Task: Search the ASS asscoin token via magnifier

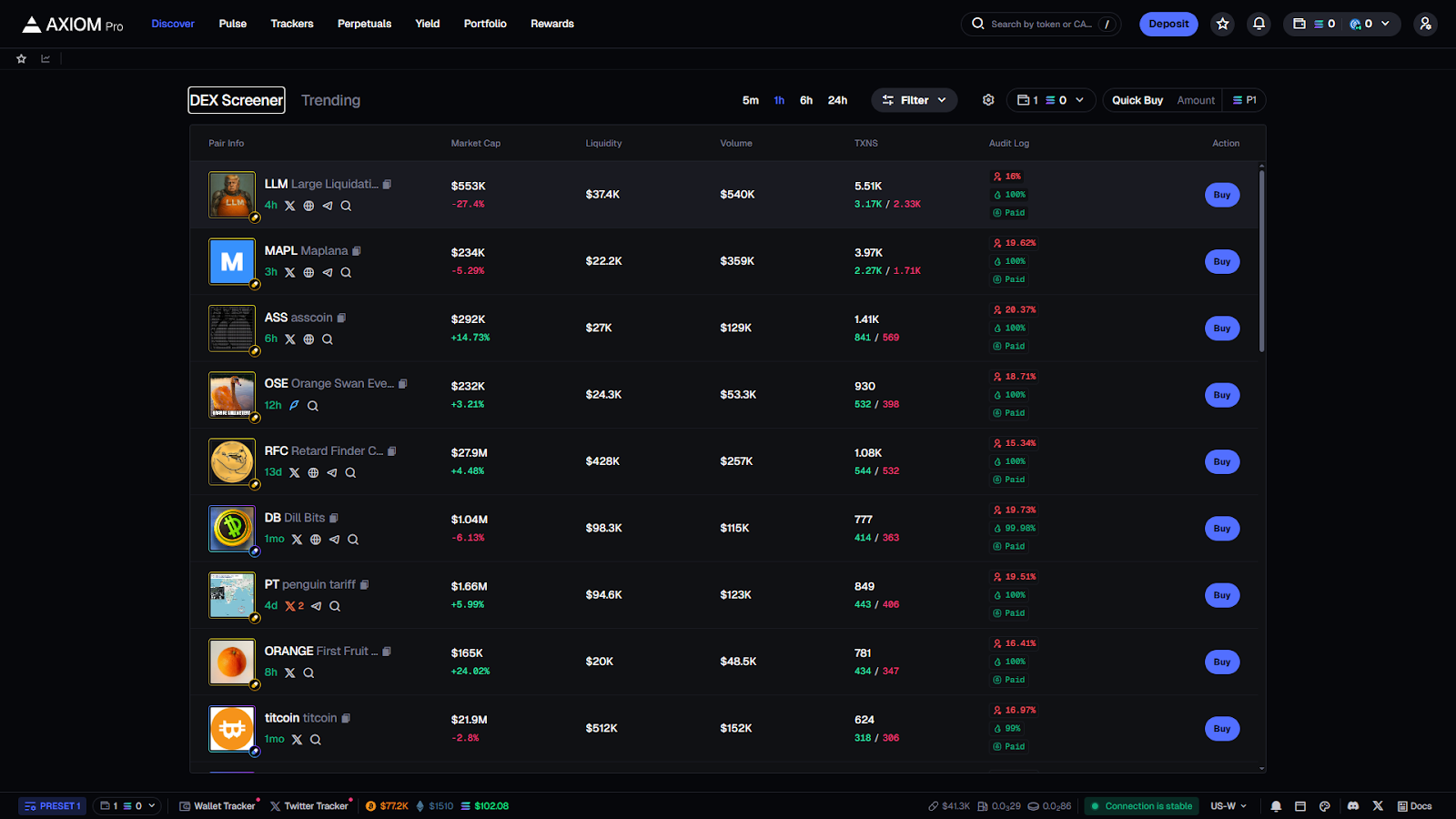Action: [x=328, y=339]
